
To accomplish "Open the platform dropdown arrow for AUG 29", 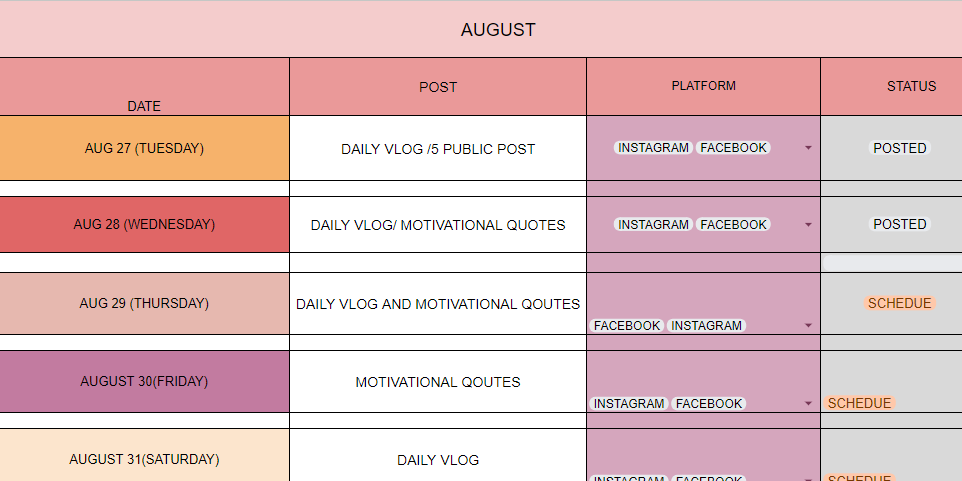I will (808, 326).
